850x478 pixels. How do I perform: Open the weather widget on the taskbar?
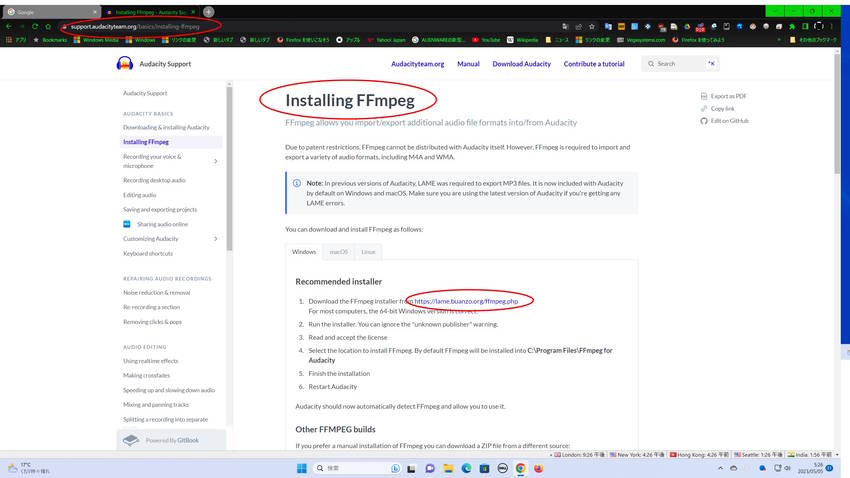28,468
